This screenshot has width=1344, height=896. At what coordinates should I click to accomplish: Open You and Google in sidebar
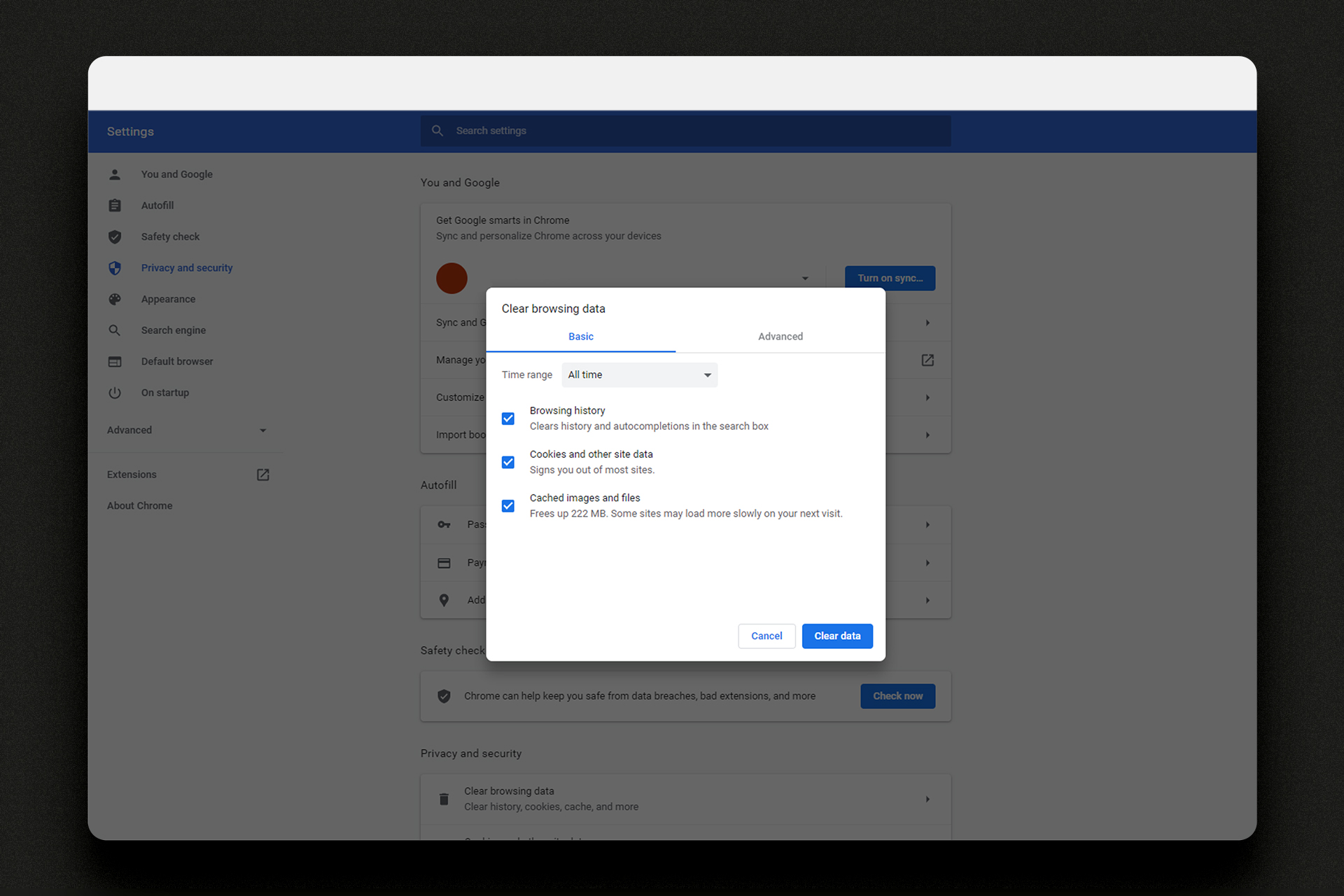(x=176, y=174)
